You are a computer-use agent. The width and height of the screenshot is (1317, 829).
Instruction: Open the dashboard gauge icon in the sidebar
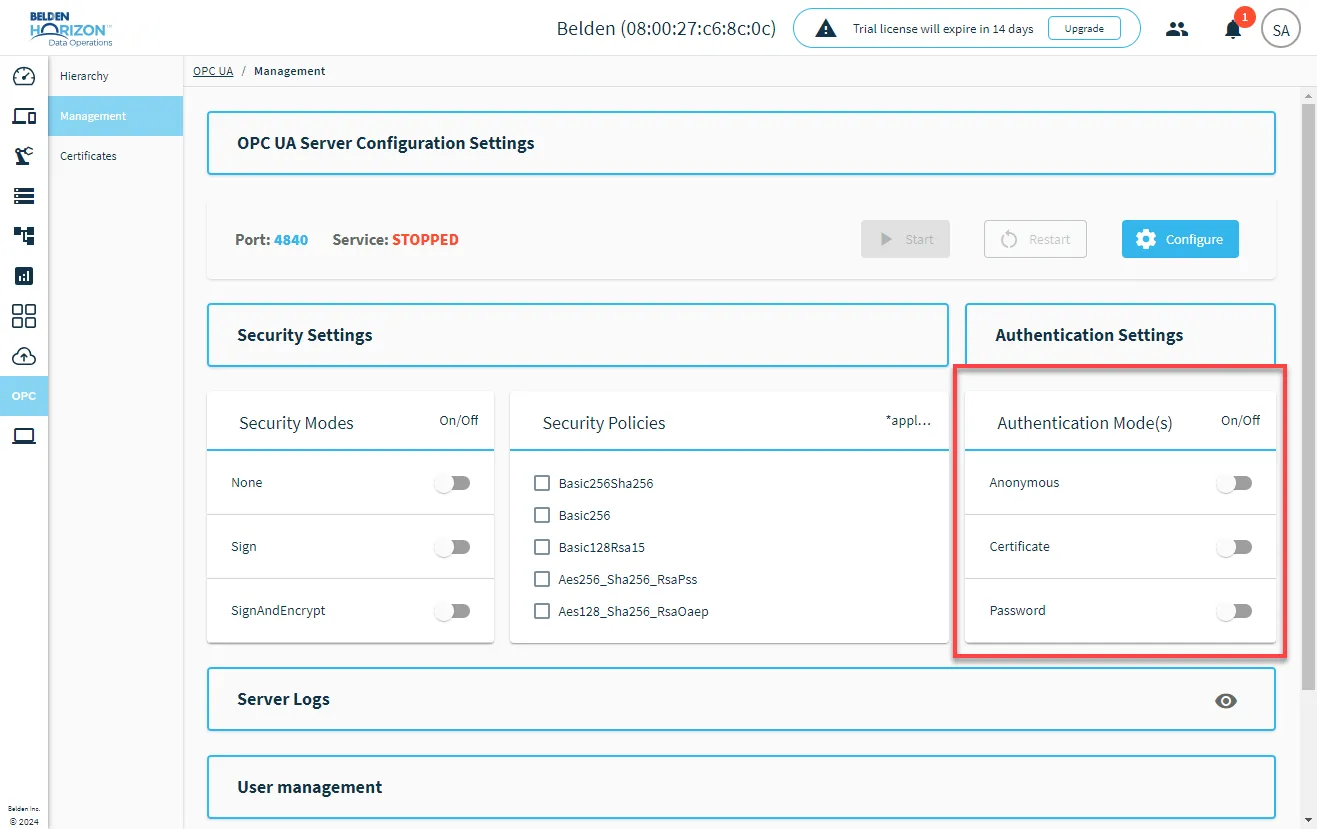[24, 76]
